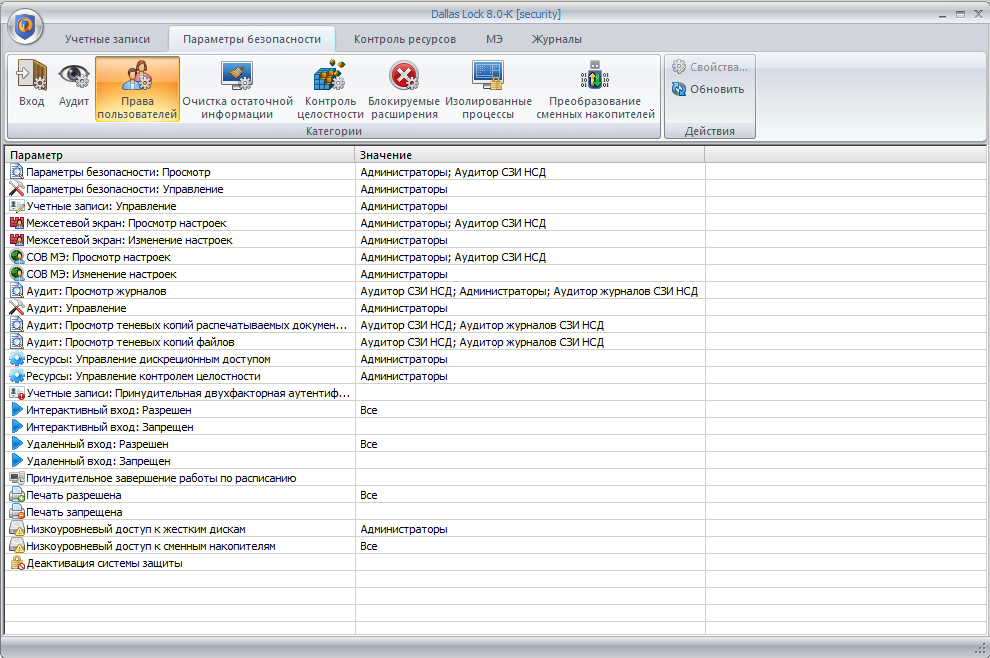Click the Свойства gear icon

(679, 66)
